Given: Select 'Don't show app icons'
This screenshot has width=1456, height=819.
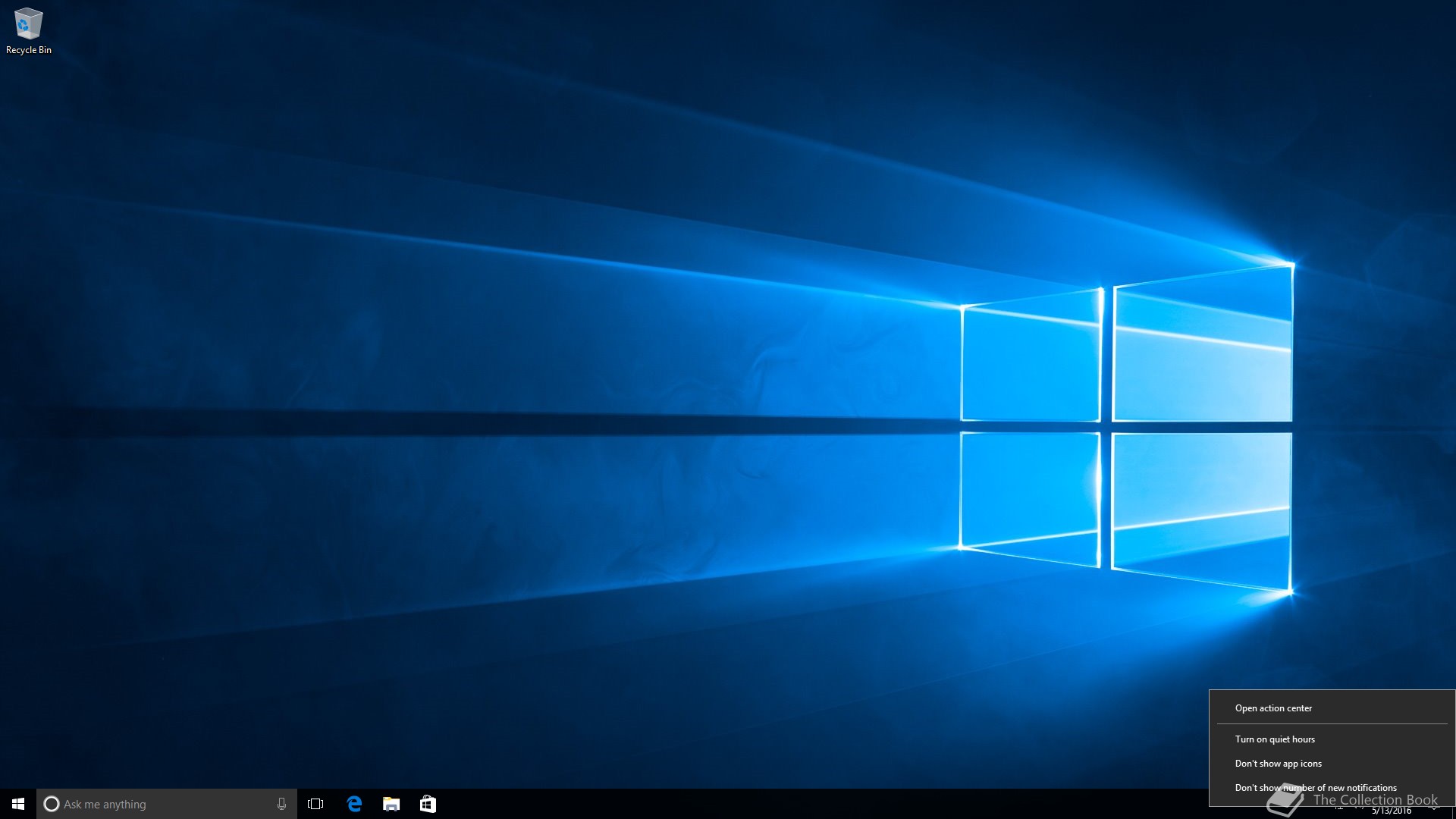Looking at the screenshot, I should click(1332, 764).
